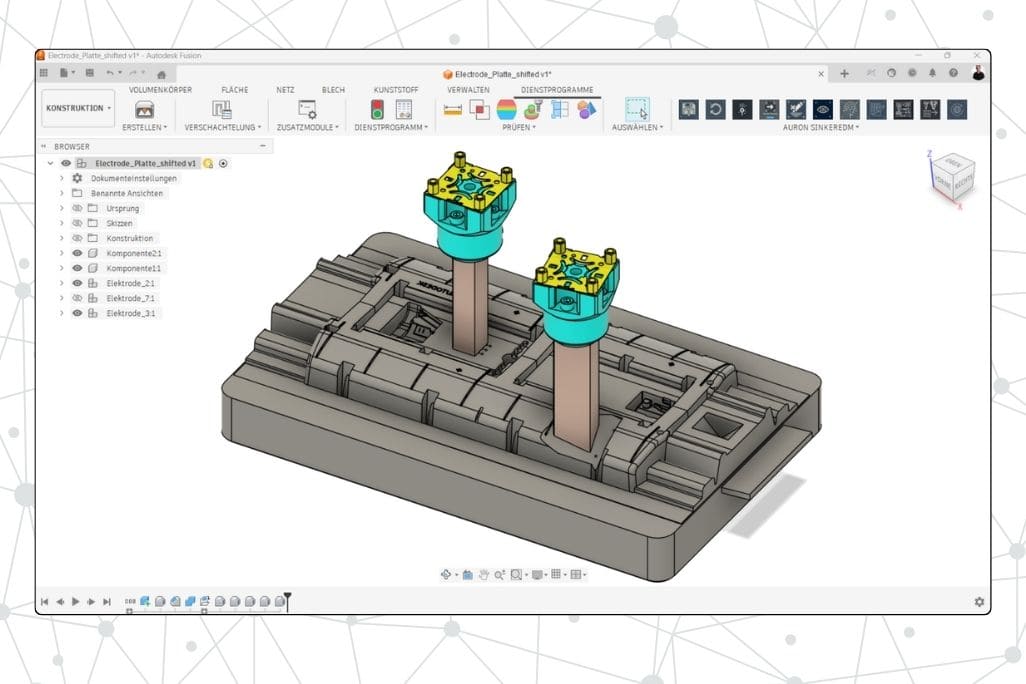
Task: Click the ViewCube in the viewport corner
Action: point(952,176)
